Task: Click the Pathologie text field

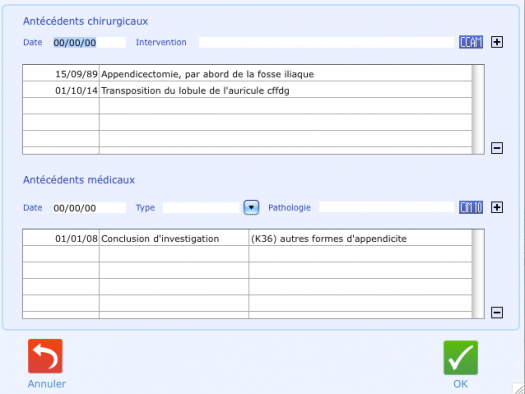Action: pos(386,208)
